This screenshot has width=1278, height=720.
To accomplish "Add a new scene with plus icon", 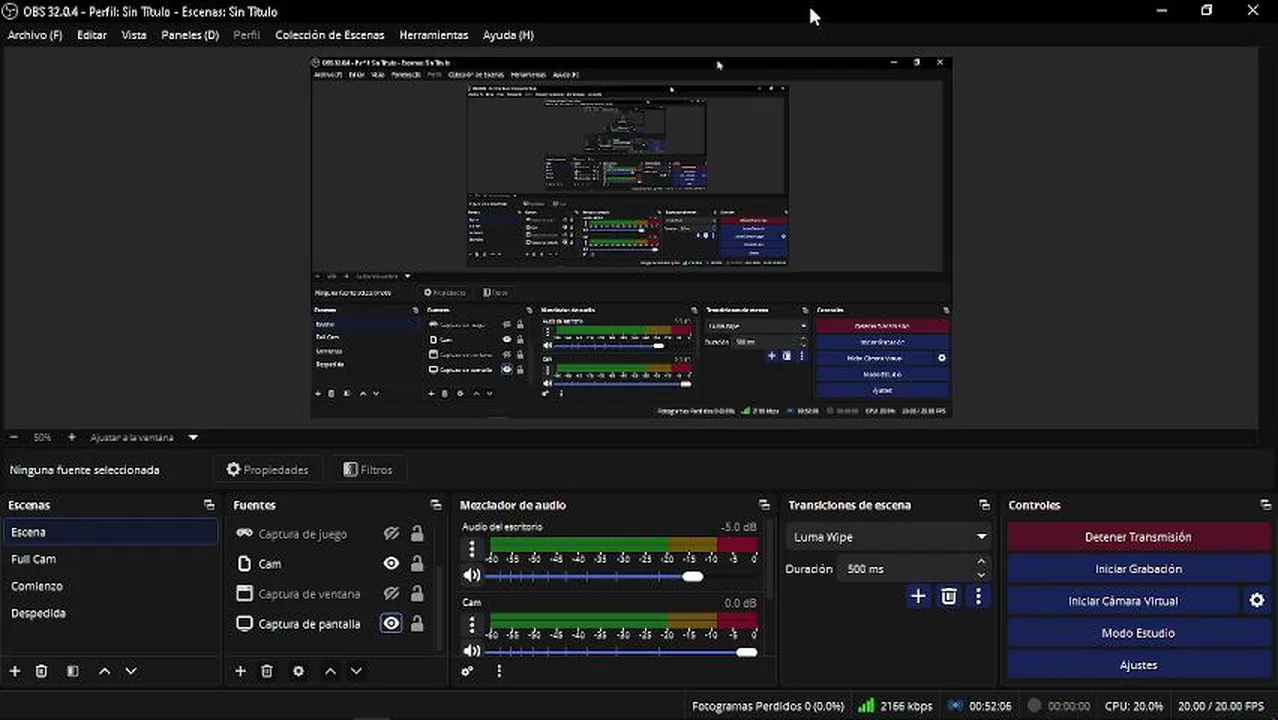I will tap(15, 671).
